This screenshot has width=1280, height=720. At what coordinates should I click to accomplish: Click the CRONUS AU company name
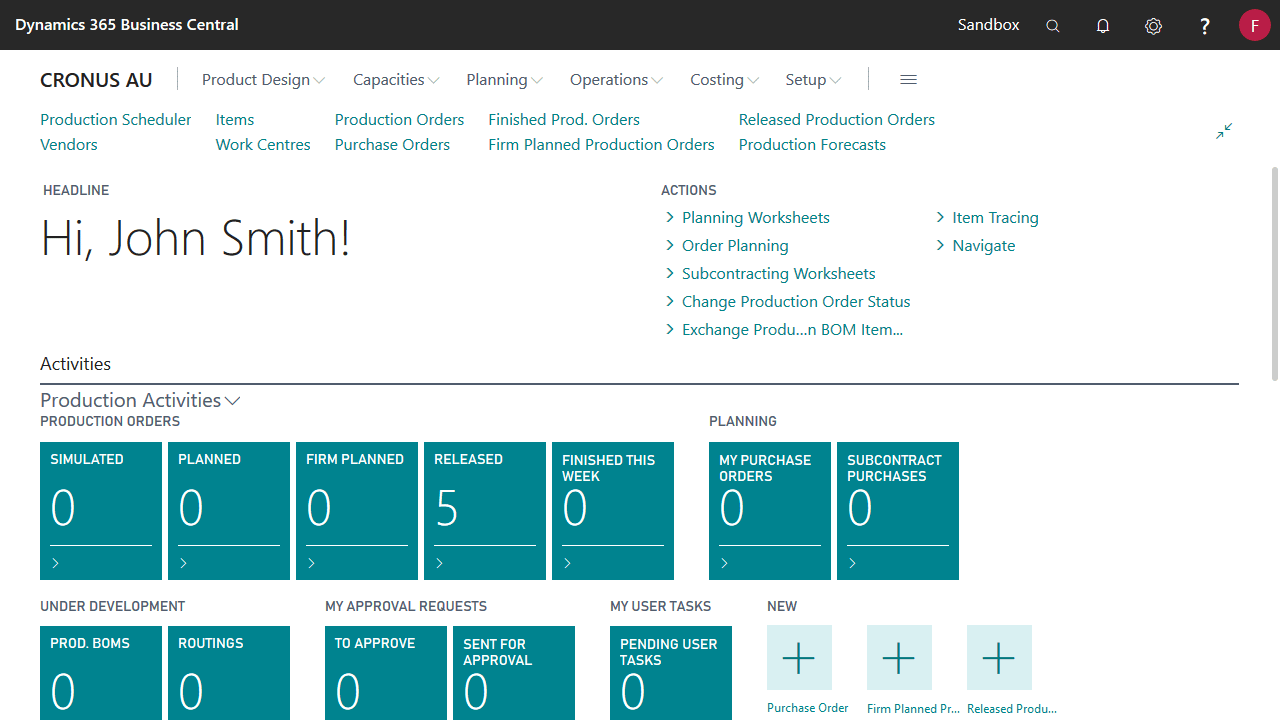click(96, 80)
